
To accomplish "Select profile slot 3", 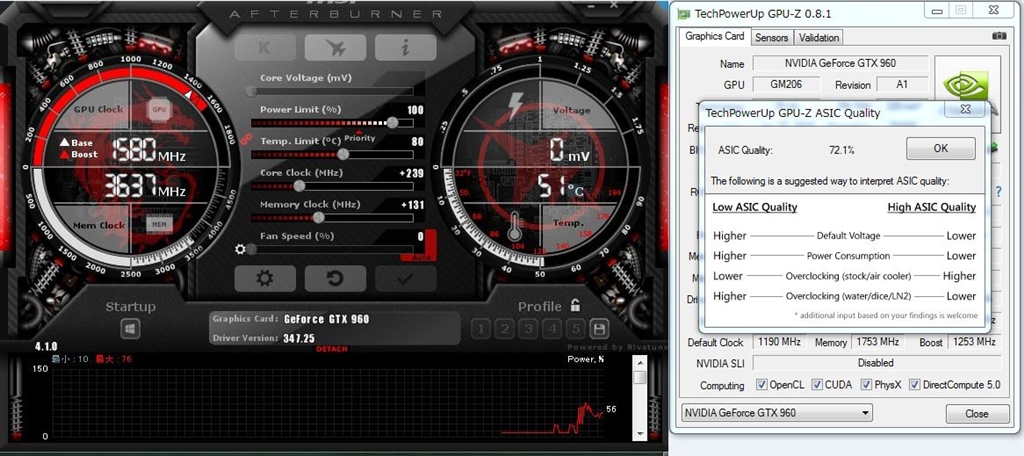I will [x=530, y=329].
